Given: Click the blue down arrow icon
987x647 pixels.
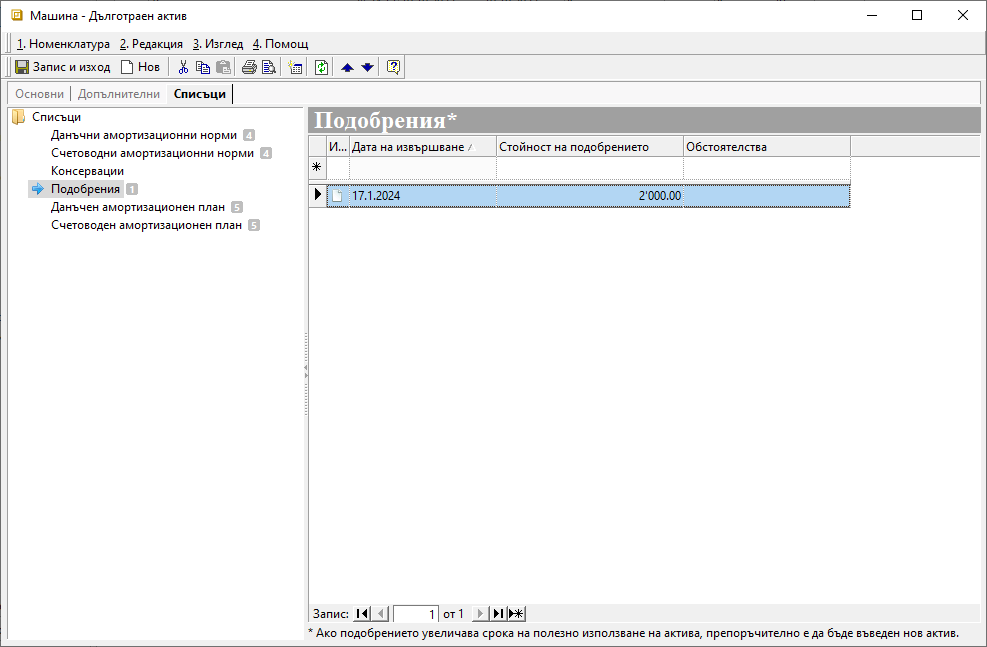Looking at the screenshot, I should pyautogui.click(x=367, y=68).
